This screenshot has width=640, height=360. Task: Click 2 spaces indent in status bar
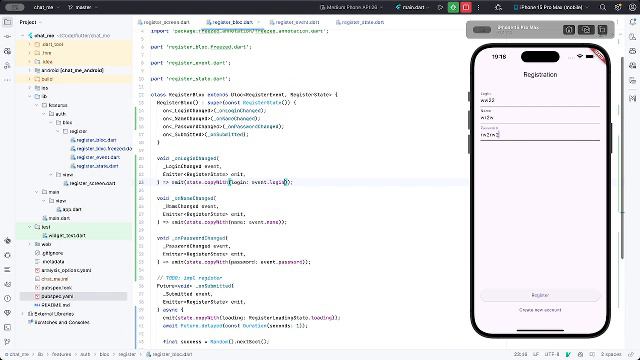(x=611, y=354)
